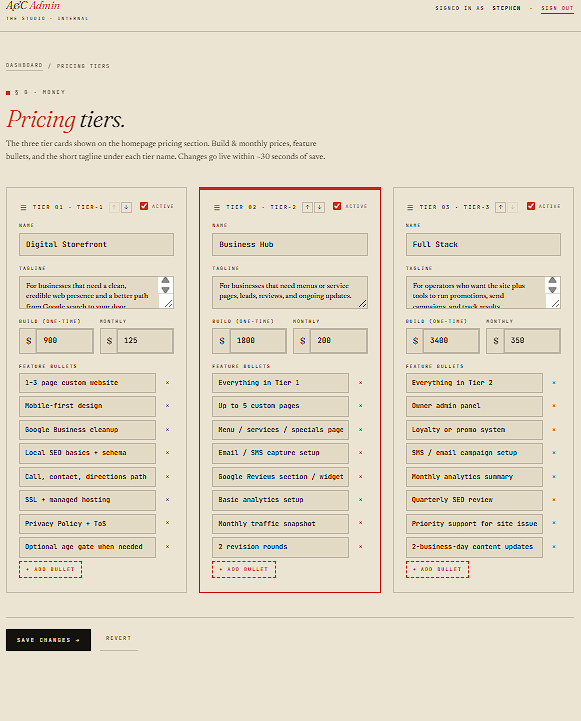Edit the 'Monthly analytics summary' bullet field

(474, 477)
